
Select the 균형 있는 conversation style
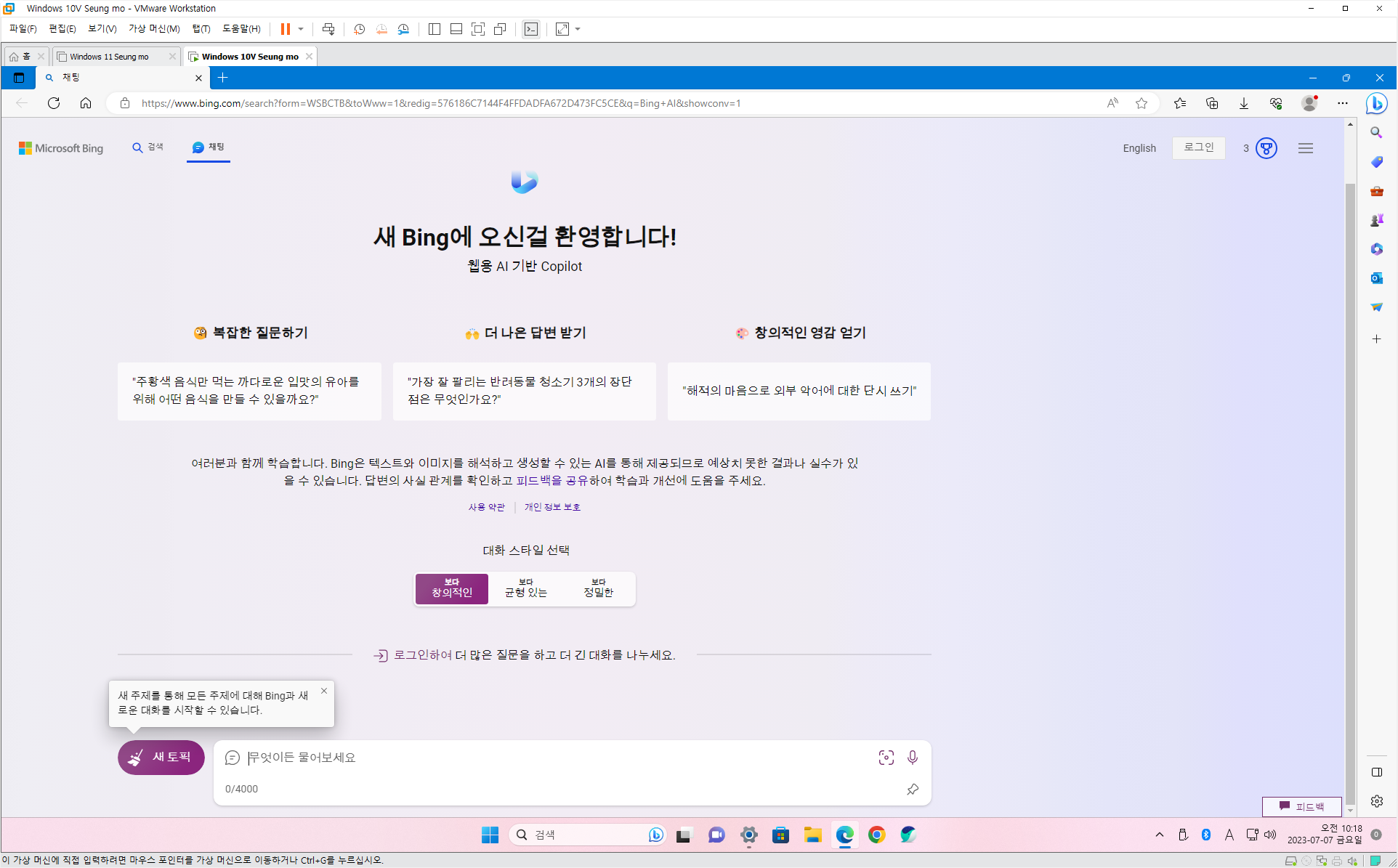coord(525,588)
